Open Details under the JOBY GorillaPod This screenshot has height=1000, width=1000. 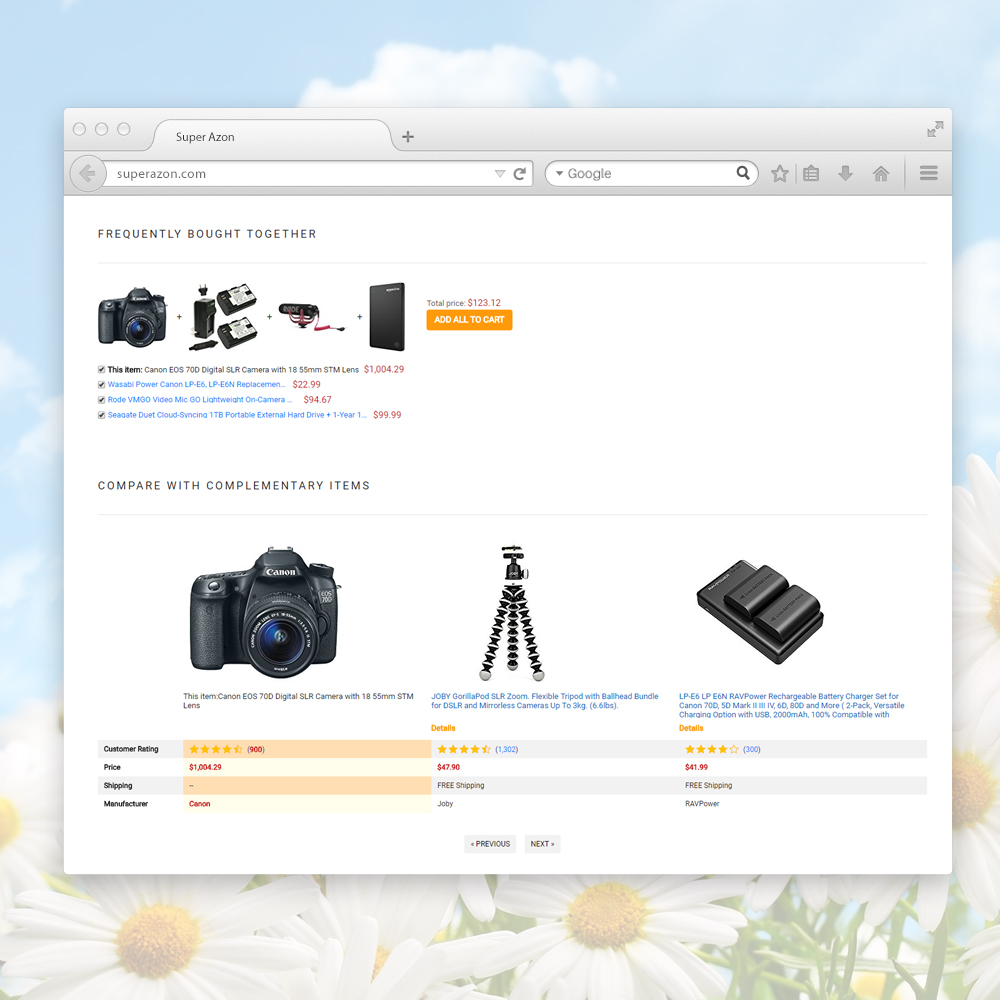coord(443,728)
